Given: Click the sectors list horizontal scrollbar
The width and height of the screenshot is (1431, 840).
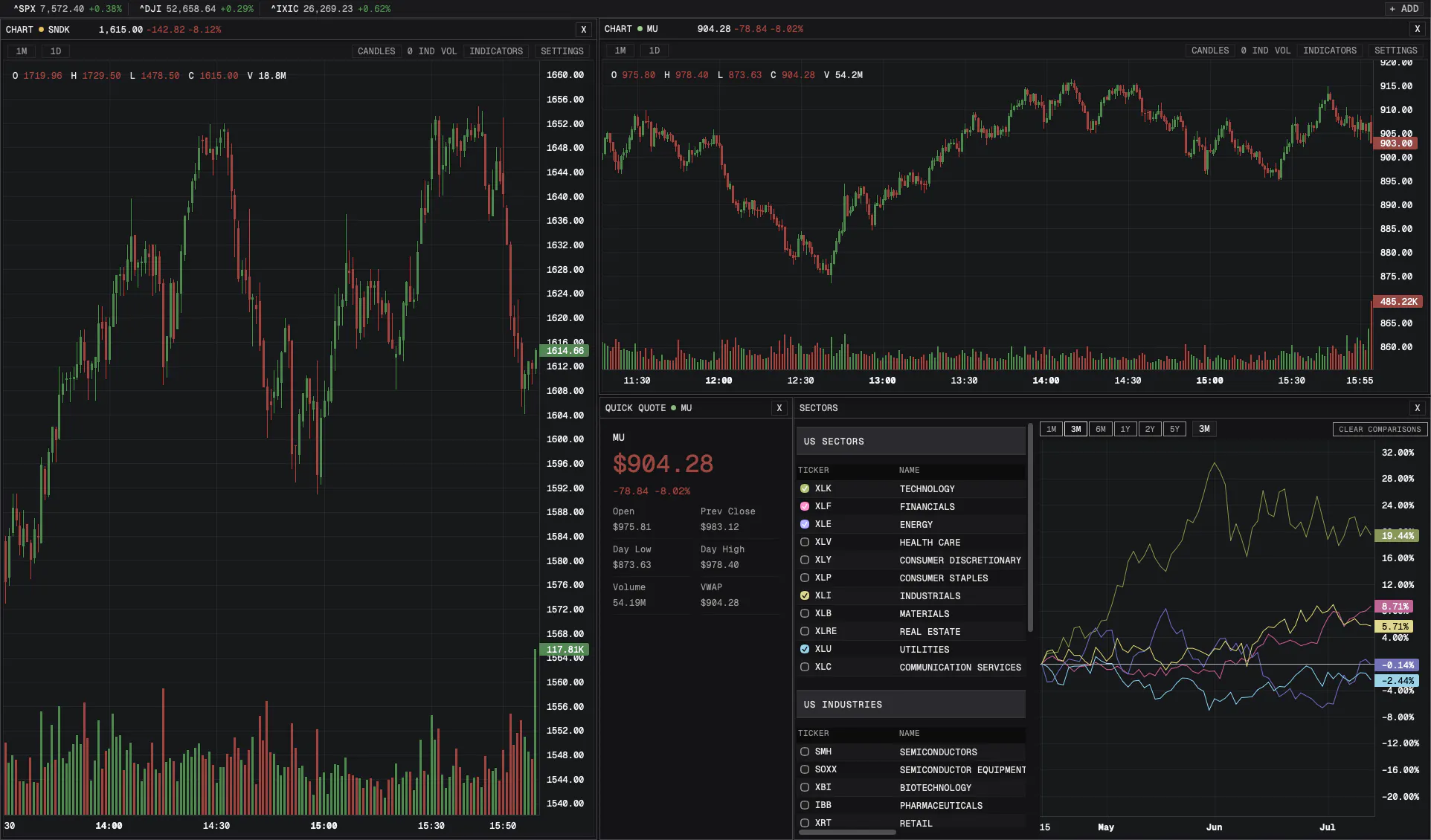Looking at the screenshot, I should coord(847,833).
